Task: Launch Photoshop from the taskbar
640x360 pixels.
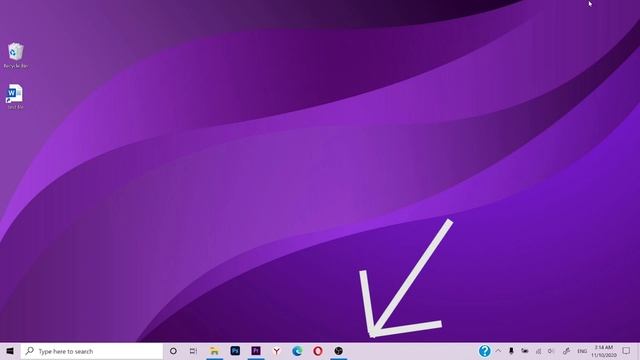Action: tap(235, 351)
